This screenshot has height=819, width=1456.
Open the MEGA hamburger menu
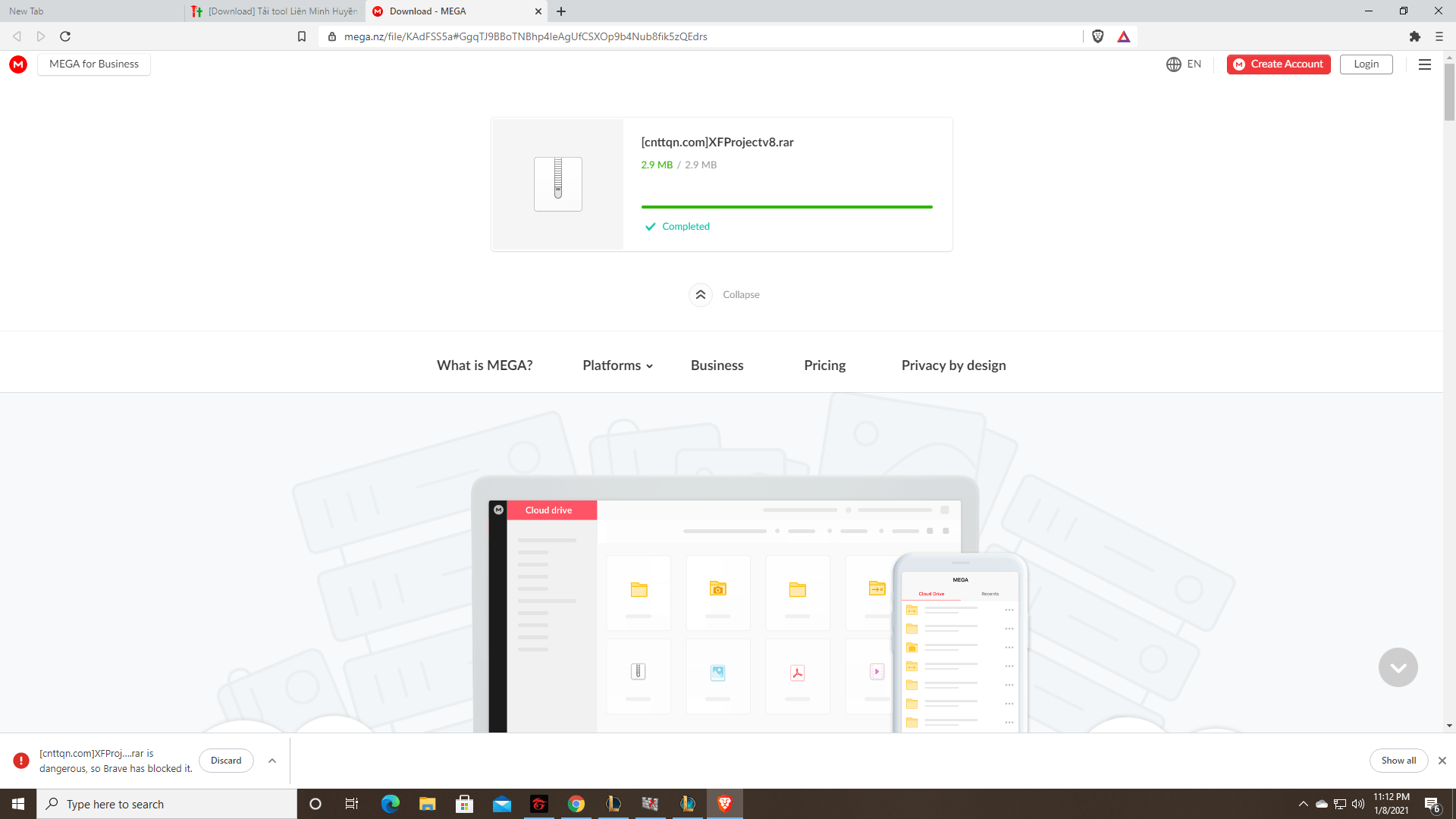coord(1425,64)
